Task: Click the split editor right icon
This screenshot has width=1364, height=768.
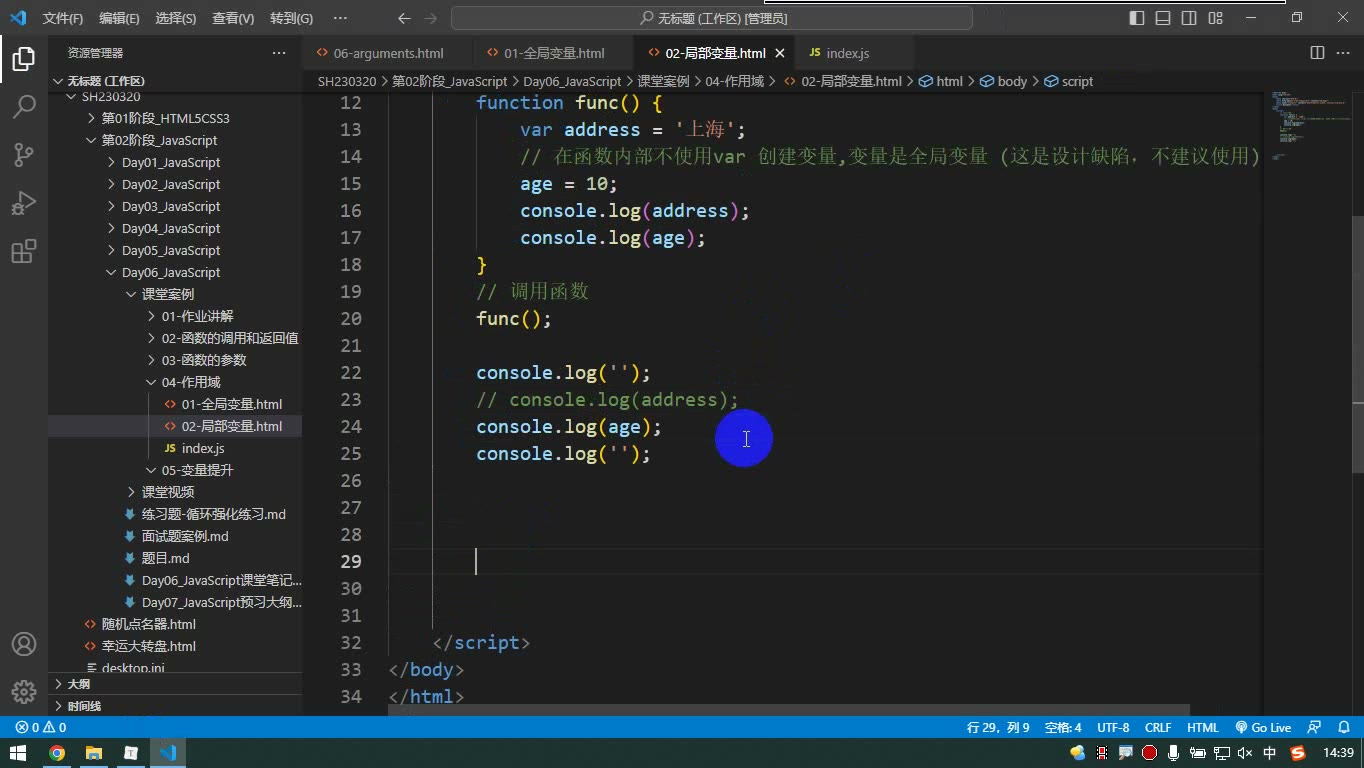Action: (1317, 53)
